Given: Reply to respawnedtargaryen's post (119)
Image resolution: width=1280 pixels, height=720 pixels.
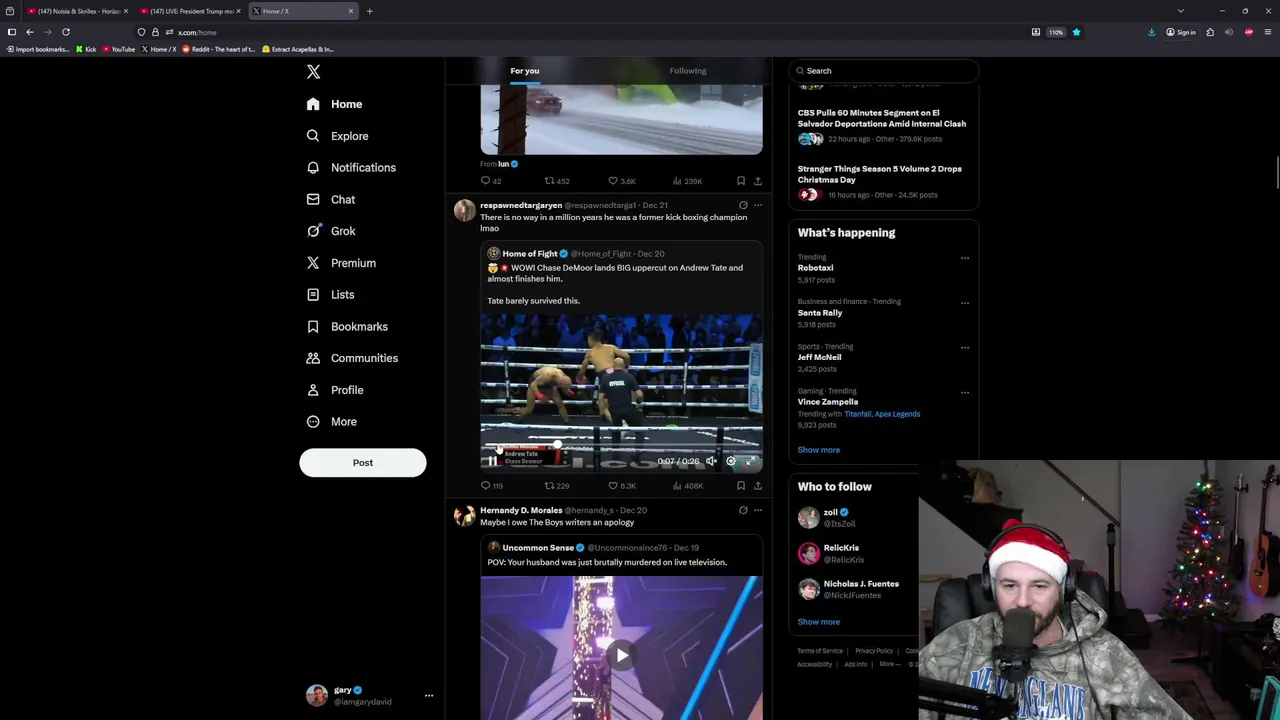Looking at the screenshot, I should [x=491, y=486].
